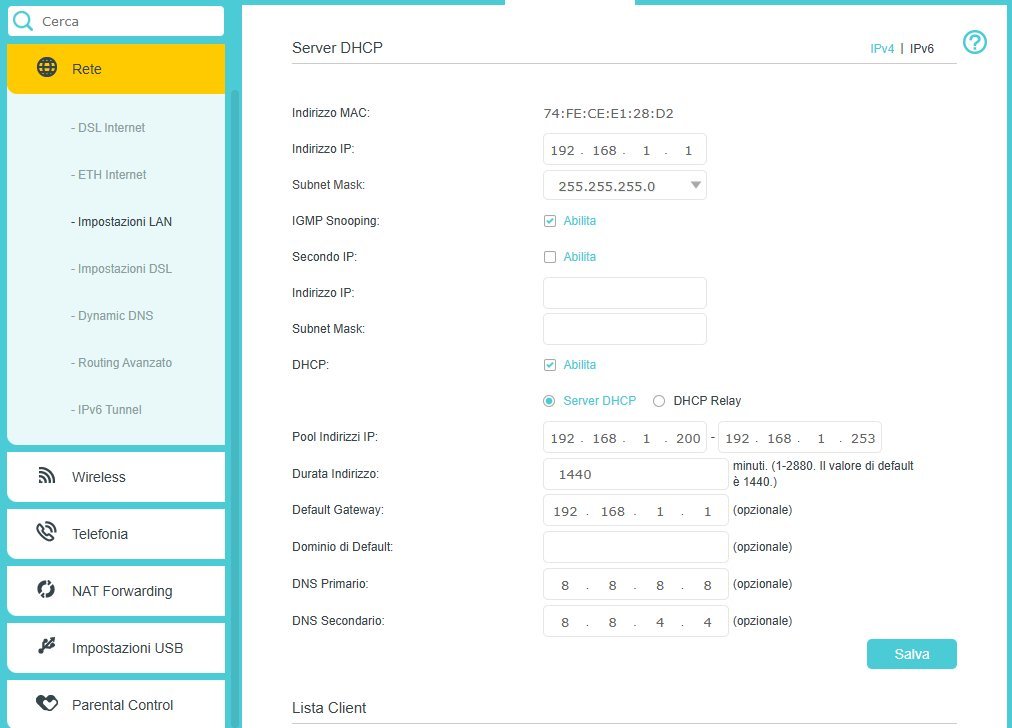Click the Impostazioni USB plug icon
This screenshot has width=1012, height=728.
click(47, 647)
